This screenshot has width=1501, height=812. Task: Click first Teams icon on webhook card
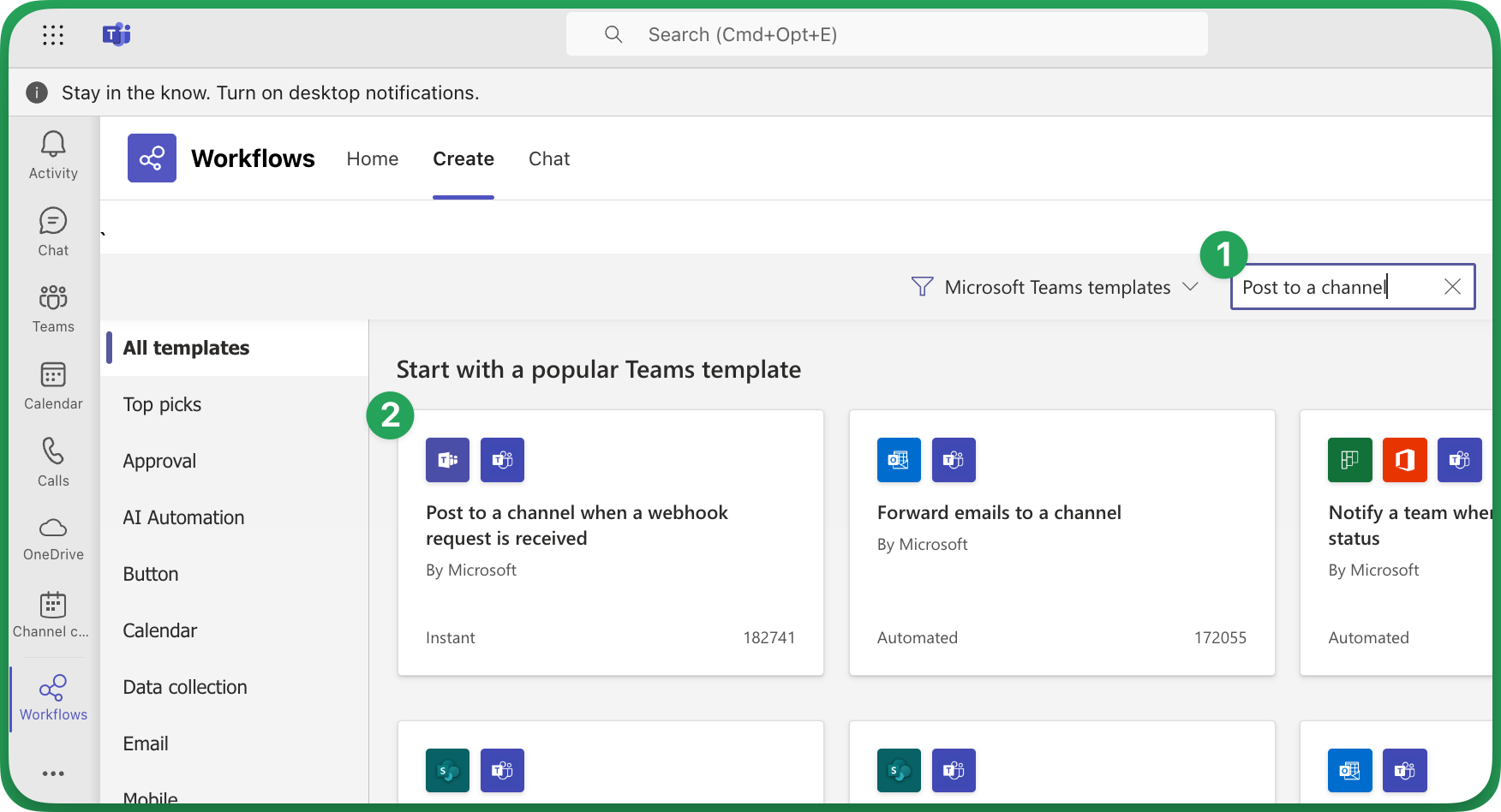(x=447, y=460)
